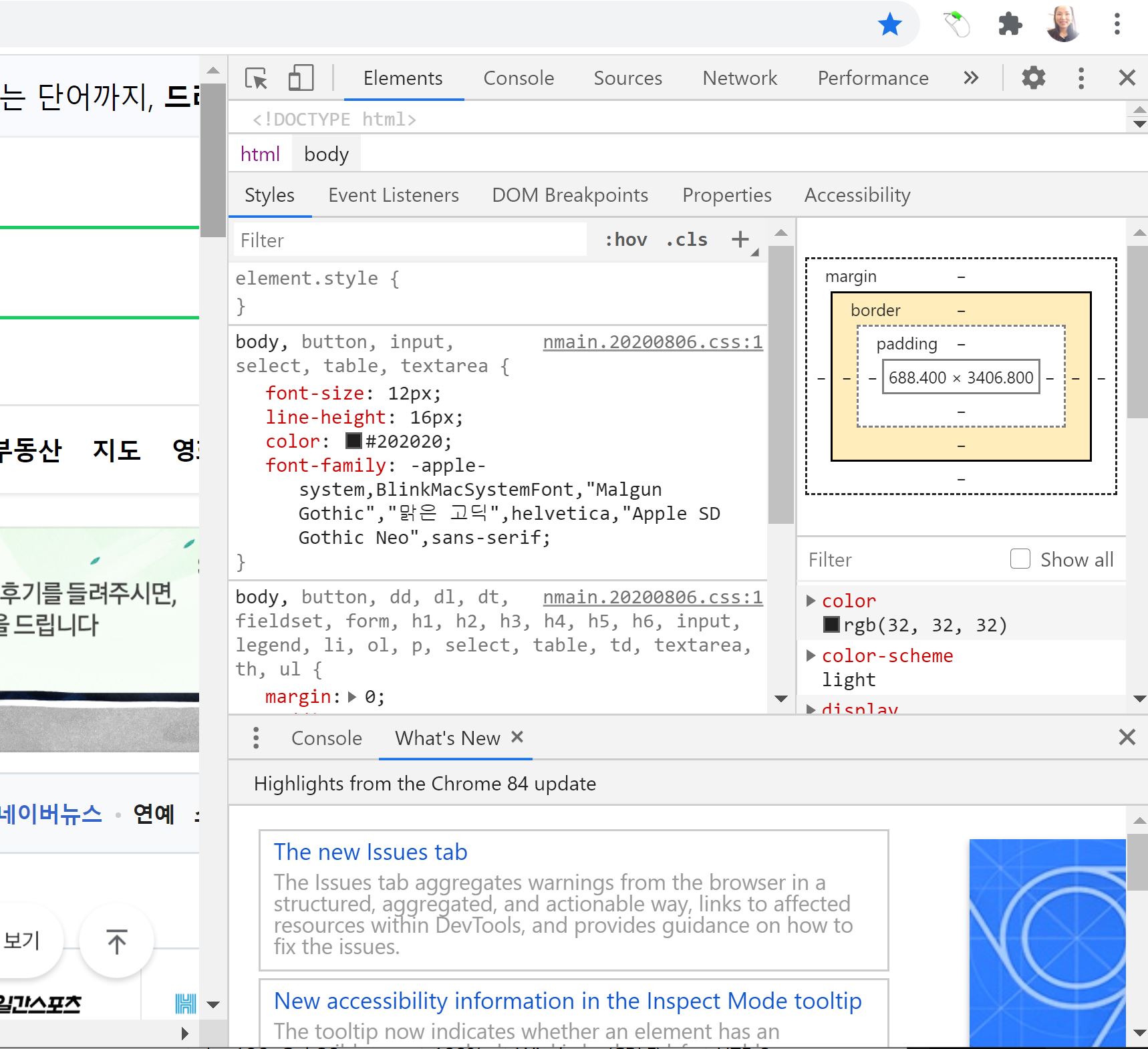Switch to the Network tab
Viewport: 1148px width, 1049px height.
740,78
